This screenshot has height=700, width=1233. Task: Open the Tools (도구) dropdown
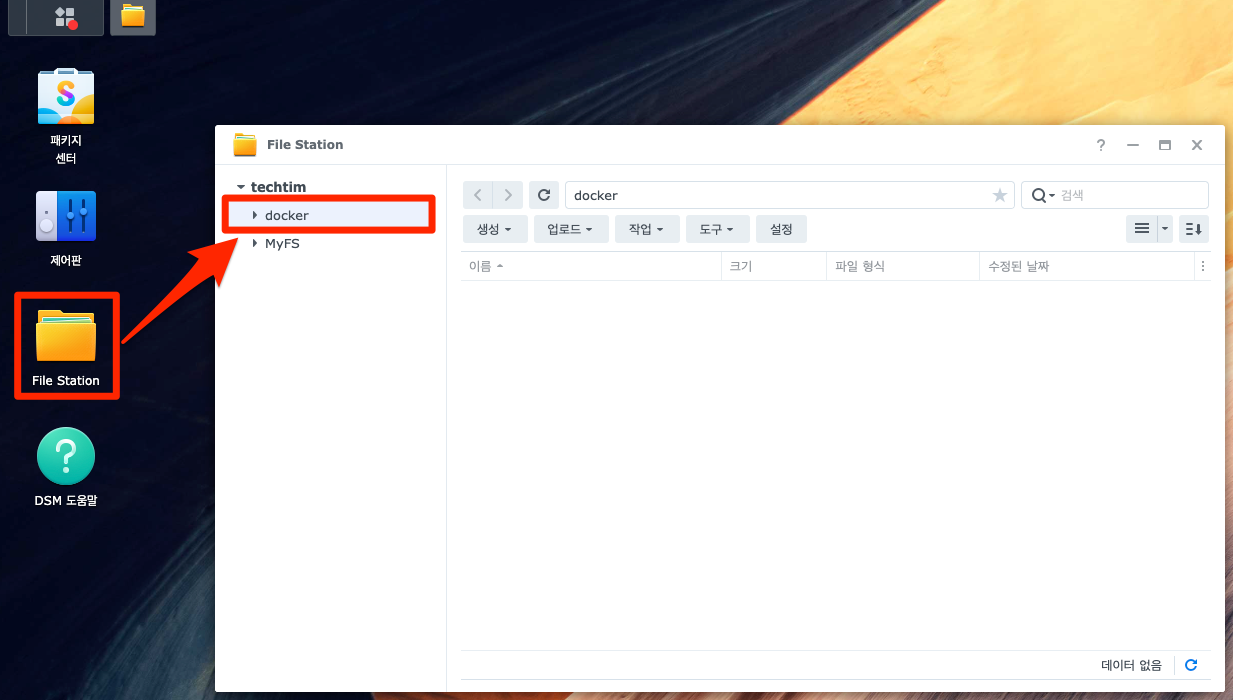[x=717, y=229]
